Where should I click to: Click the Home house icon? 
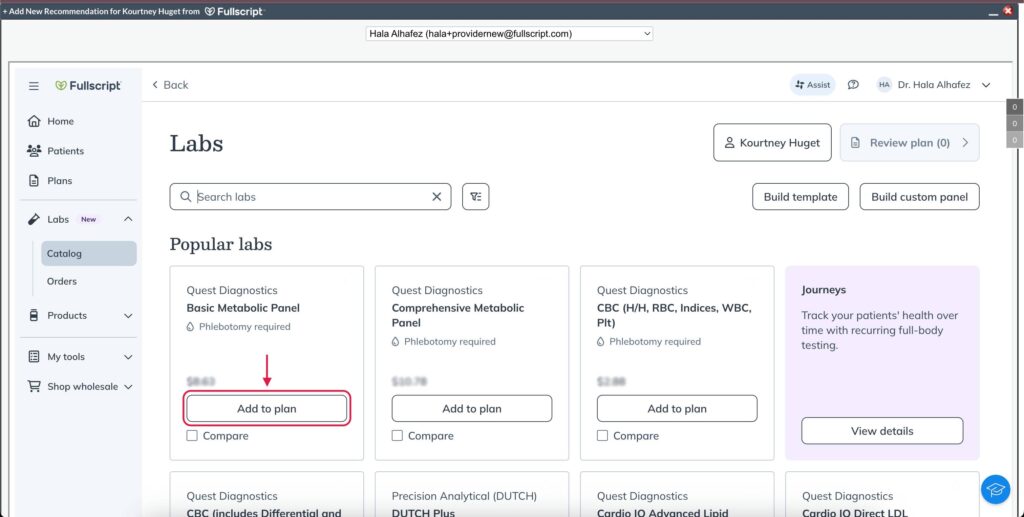pyautogui.click(x=34, y=121)
